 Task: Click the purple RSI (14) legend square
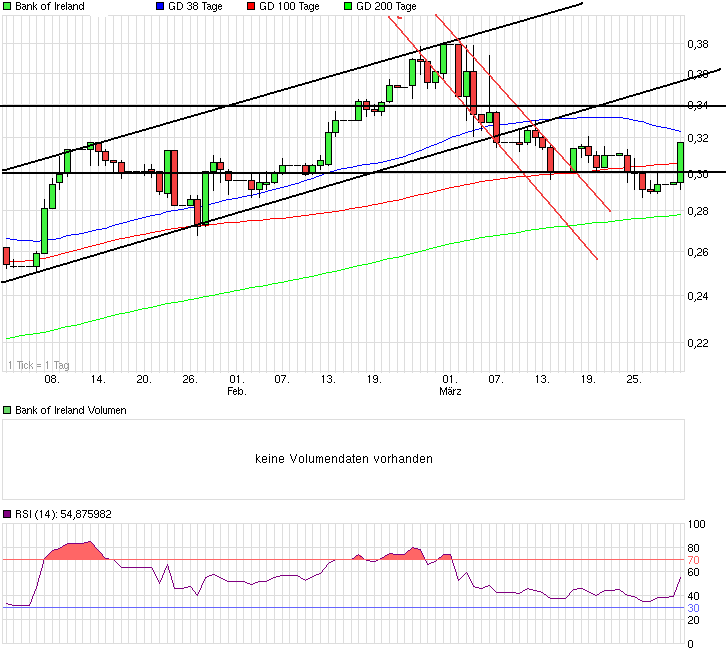point(6,514)
